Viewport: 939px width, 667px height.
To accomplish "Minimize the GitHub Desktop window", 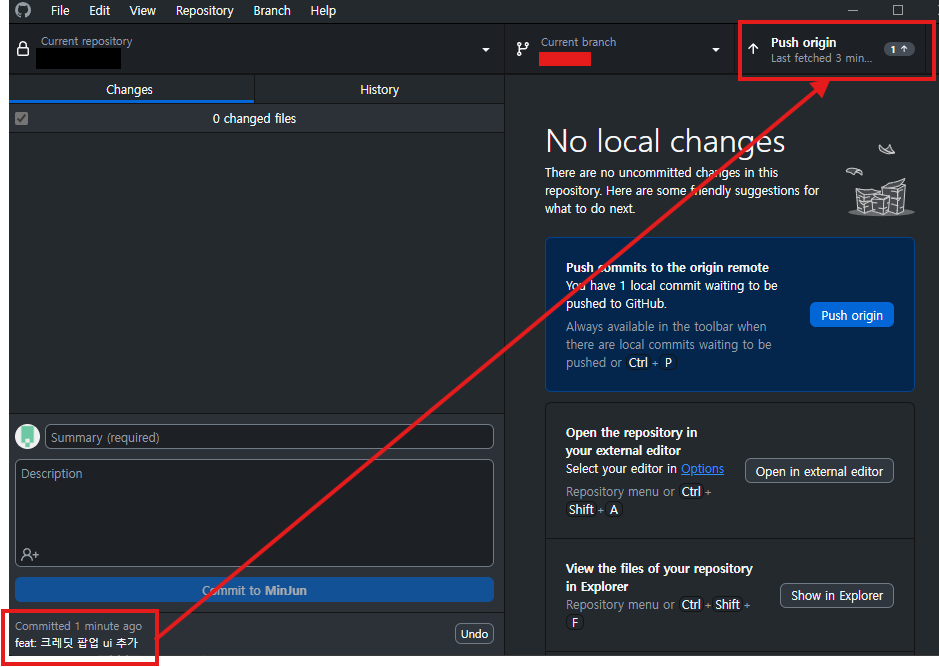I will 853,10.
